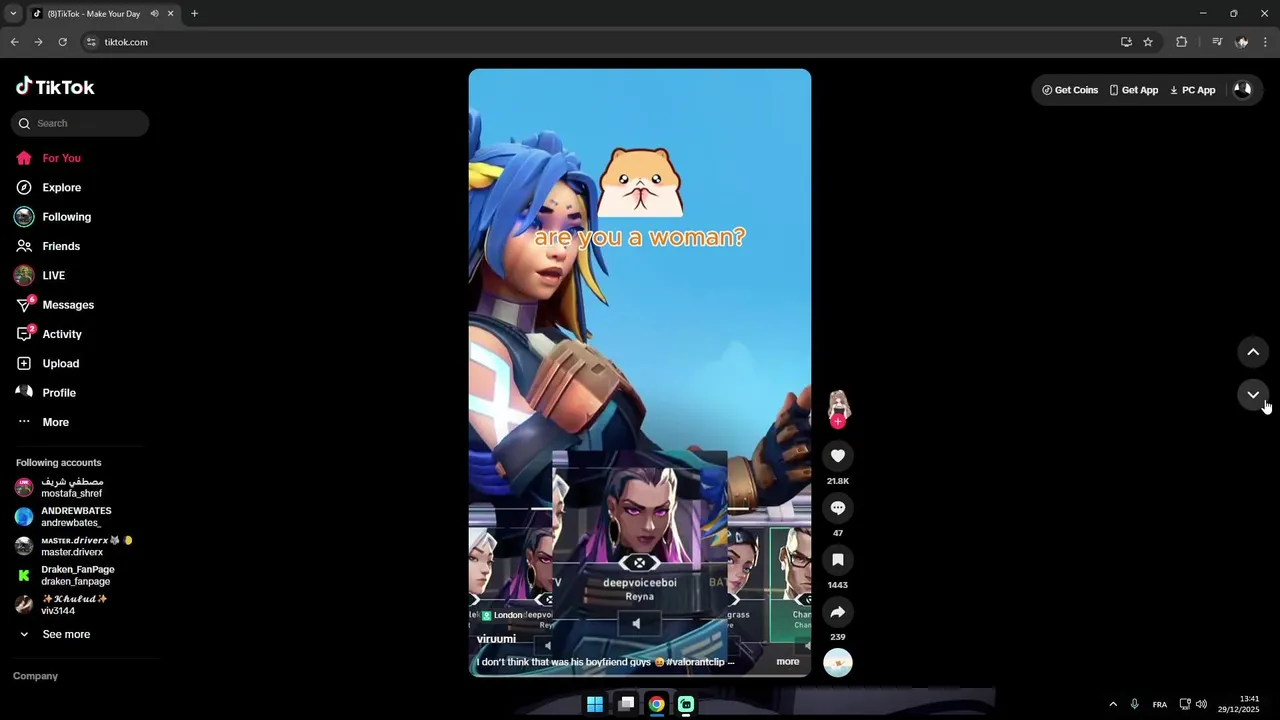Open viruumi creator username
Viewport: 1280px width, 720px height.
[x=496, y=639]
